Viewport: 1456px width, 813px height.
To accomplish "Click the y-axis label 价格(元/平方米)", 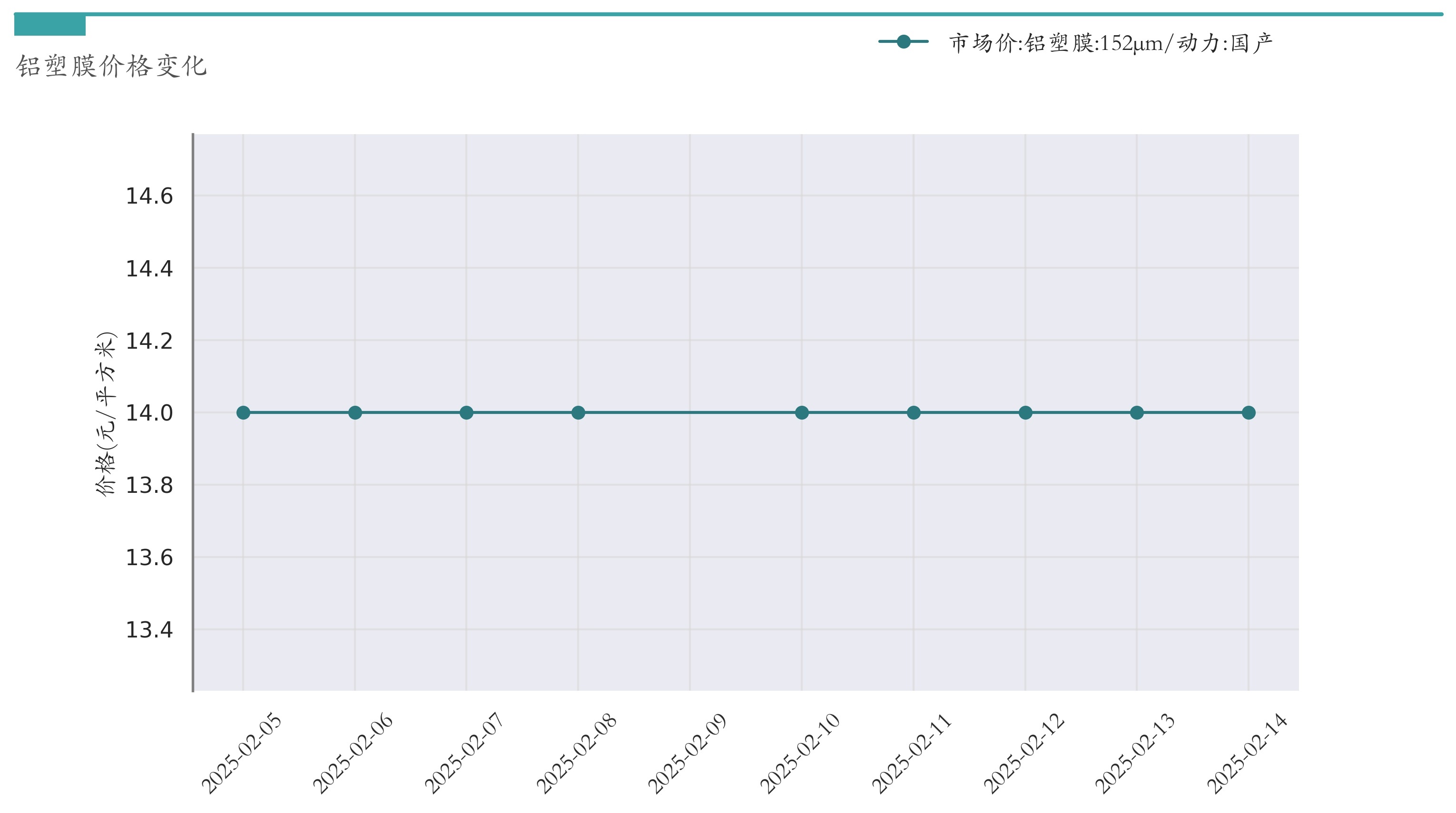I will click(x=106, y=413).
